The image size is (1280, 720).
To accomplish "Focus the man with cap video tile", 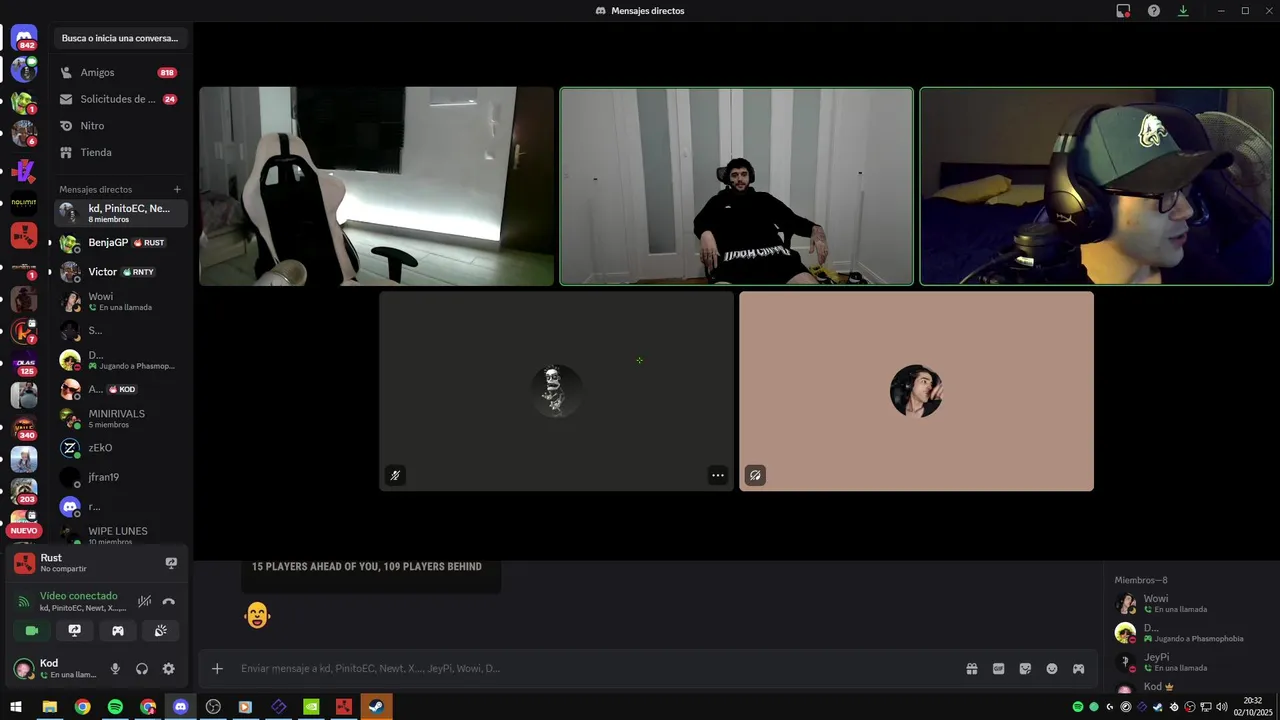I will (1096, 186).
